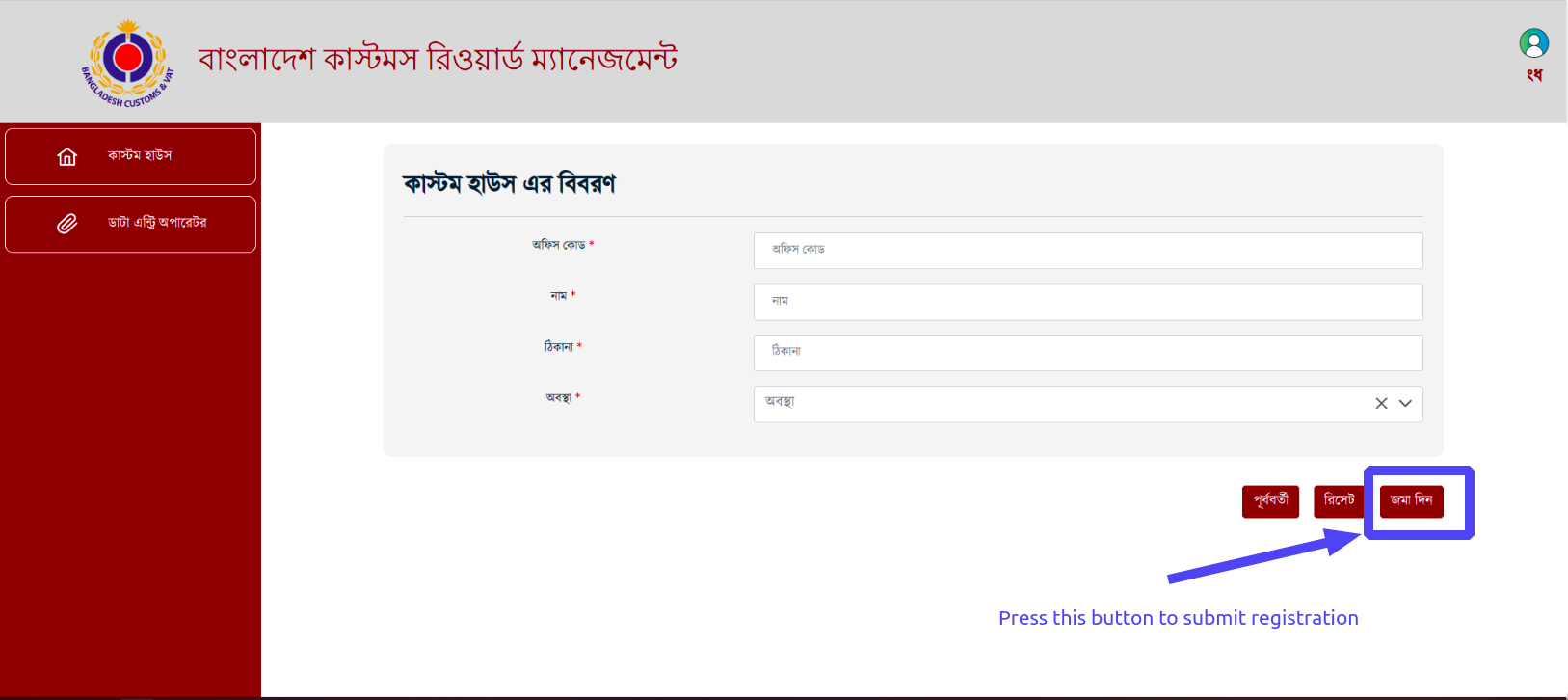Focus the ঠিকানা input field
The height and width of the screenshot is (700, 1568).
[x=1088, y=353]
